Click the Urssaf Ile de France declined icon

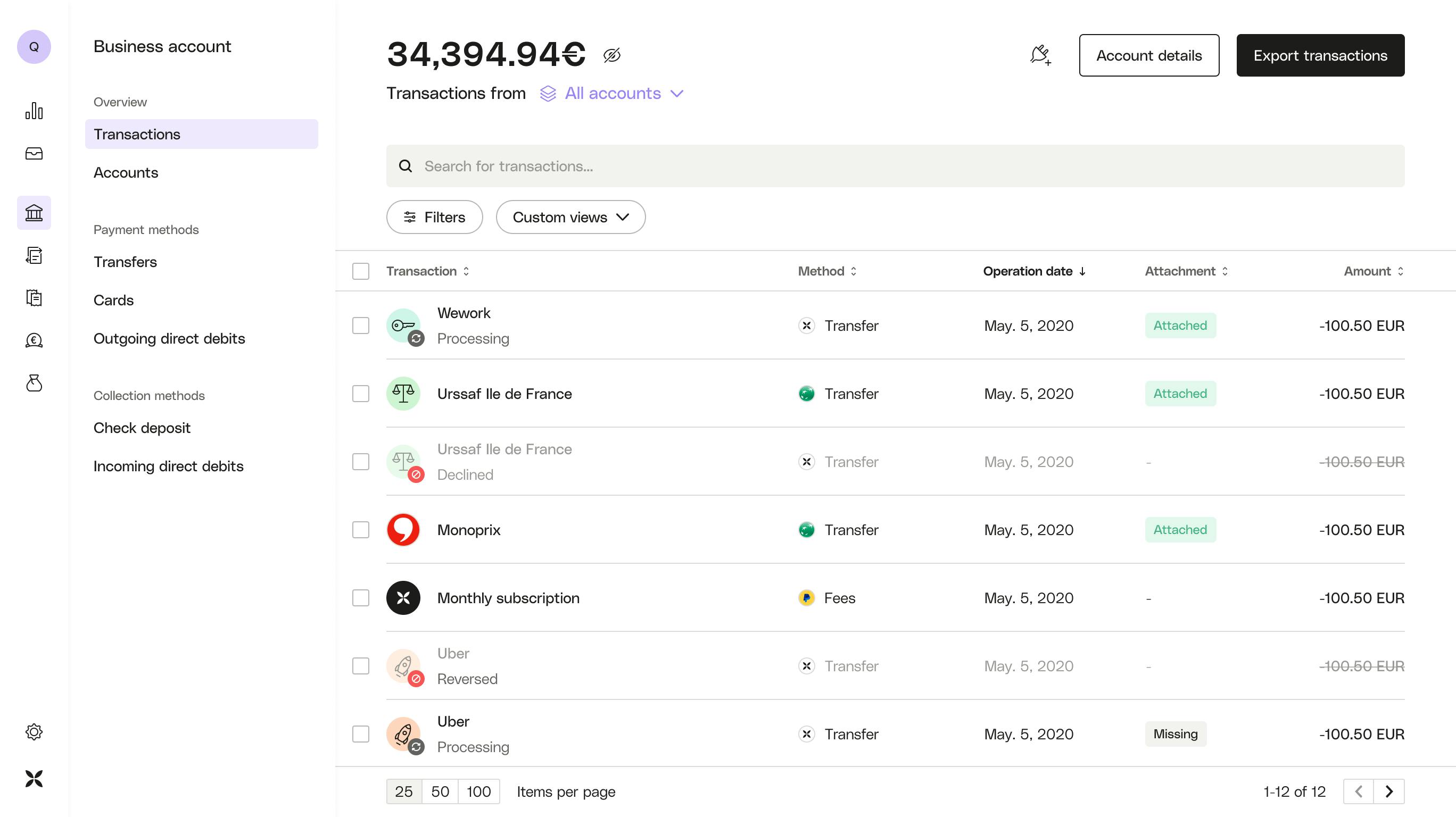click(x=404, y=461)
